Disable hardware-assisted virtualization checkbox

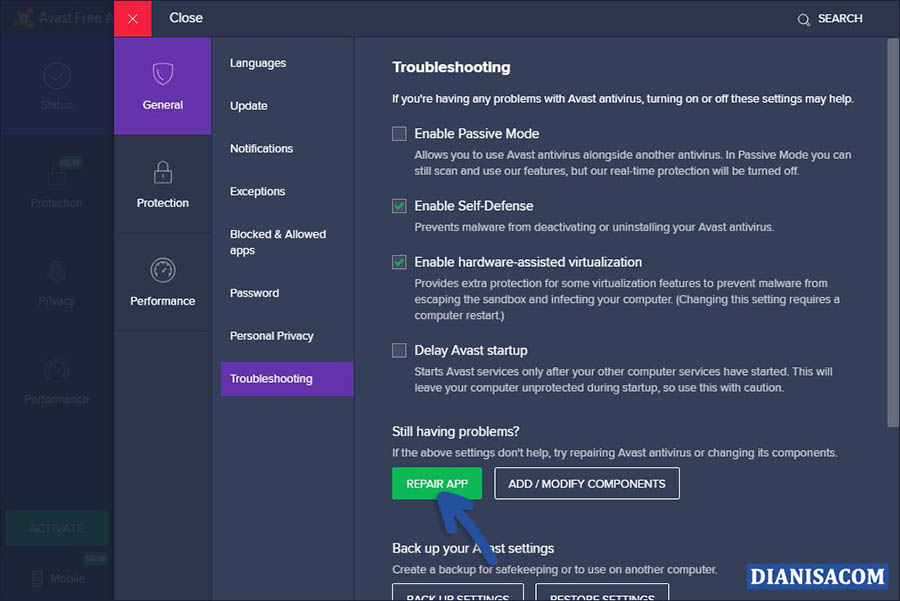coord(399,262)
